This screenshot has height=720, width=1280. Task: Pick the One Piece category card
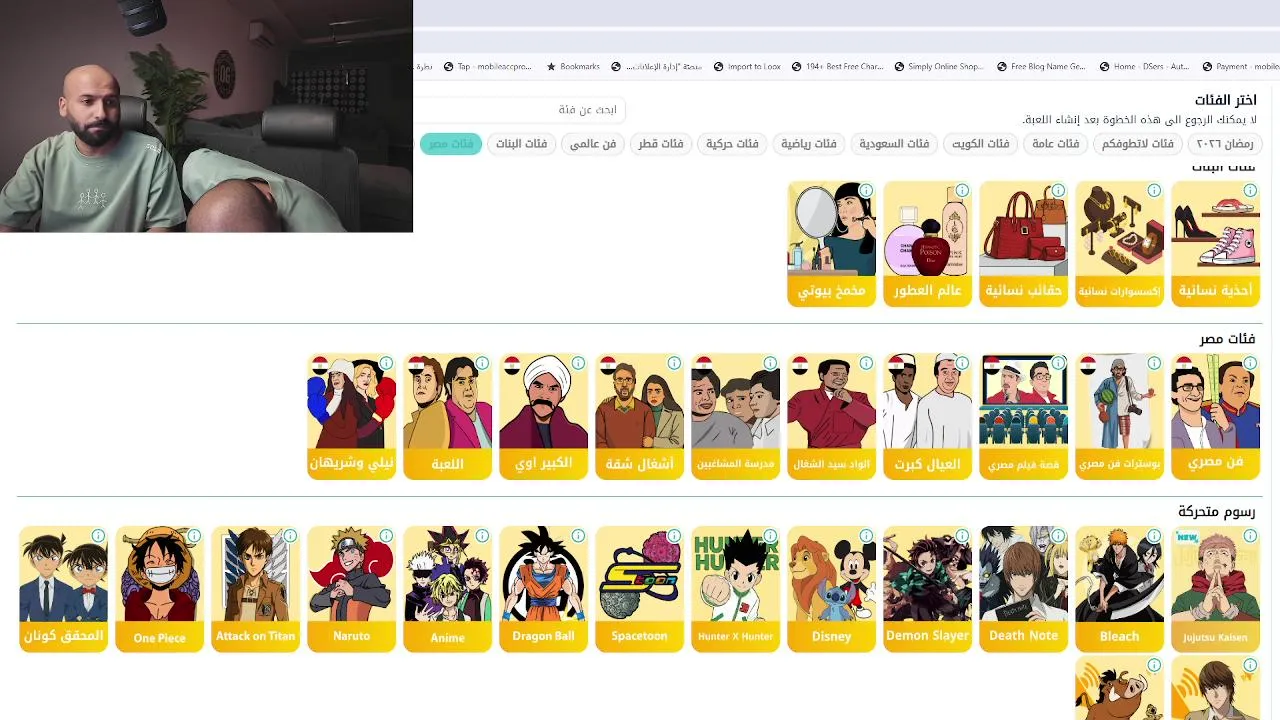point(159,589)
